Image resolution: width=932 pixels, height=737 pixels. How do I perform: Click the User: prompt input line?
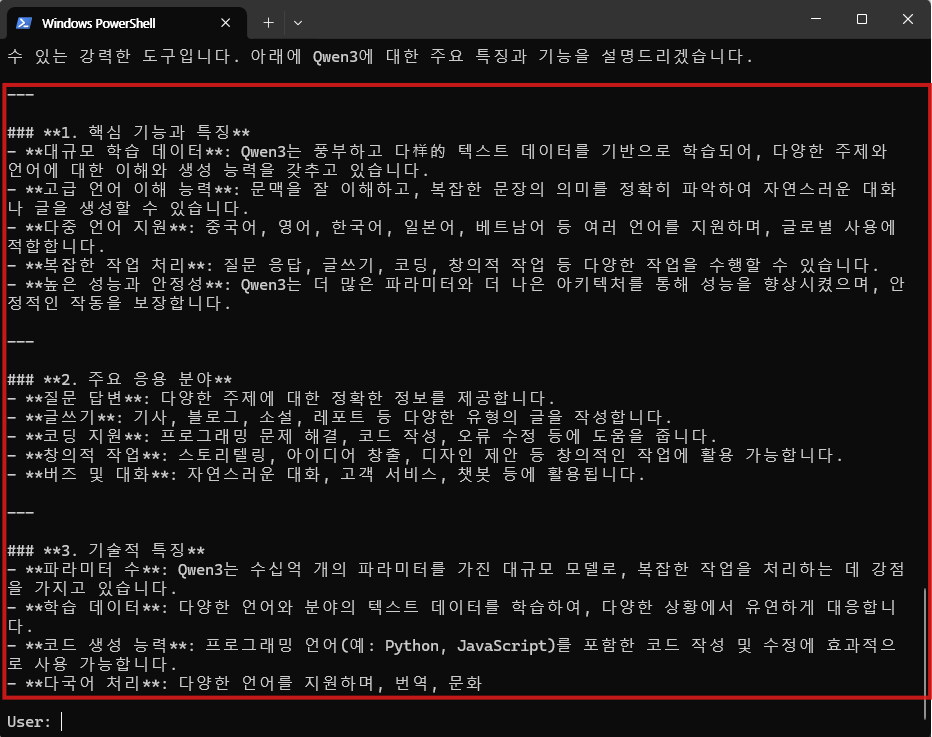[36, 722]
